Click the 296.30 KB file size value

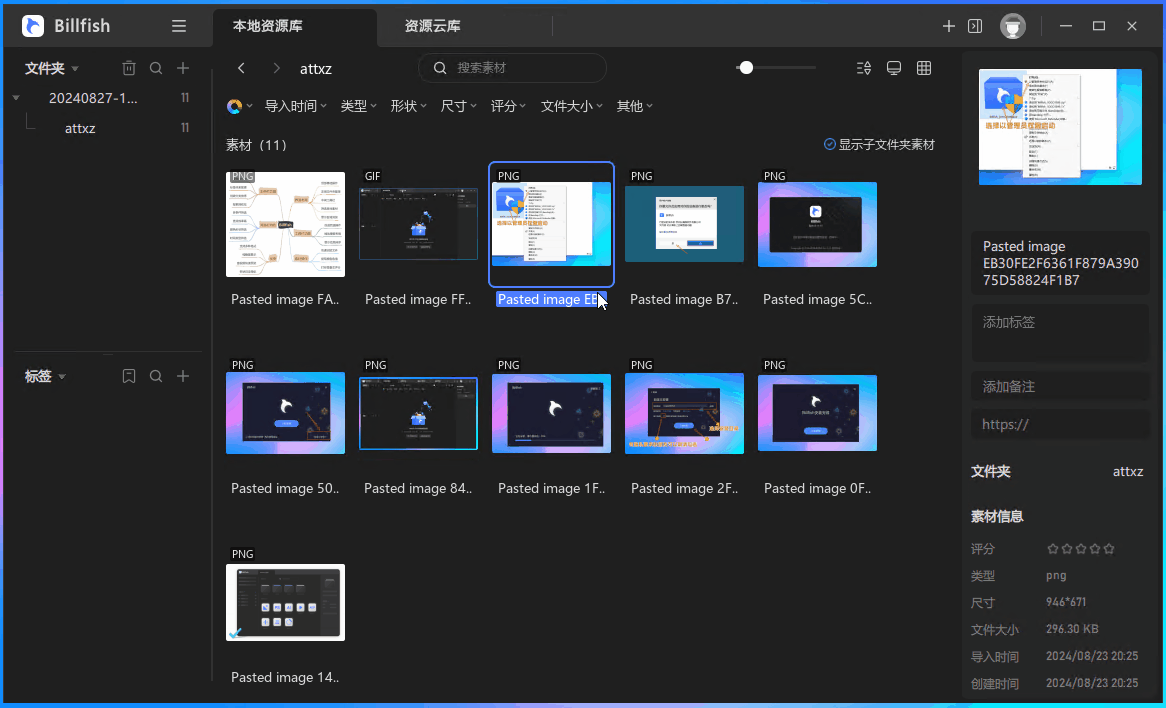pos(1072,629)
